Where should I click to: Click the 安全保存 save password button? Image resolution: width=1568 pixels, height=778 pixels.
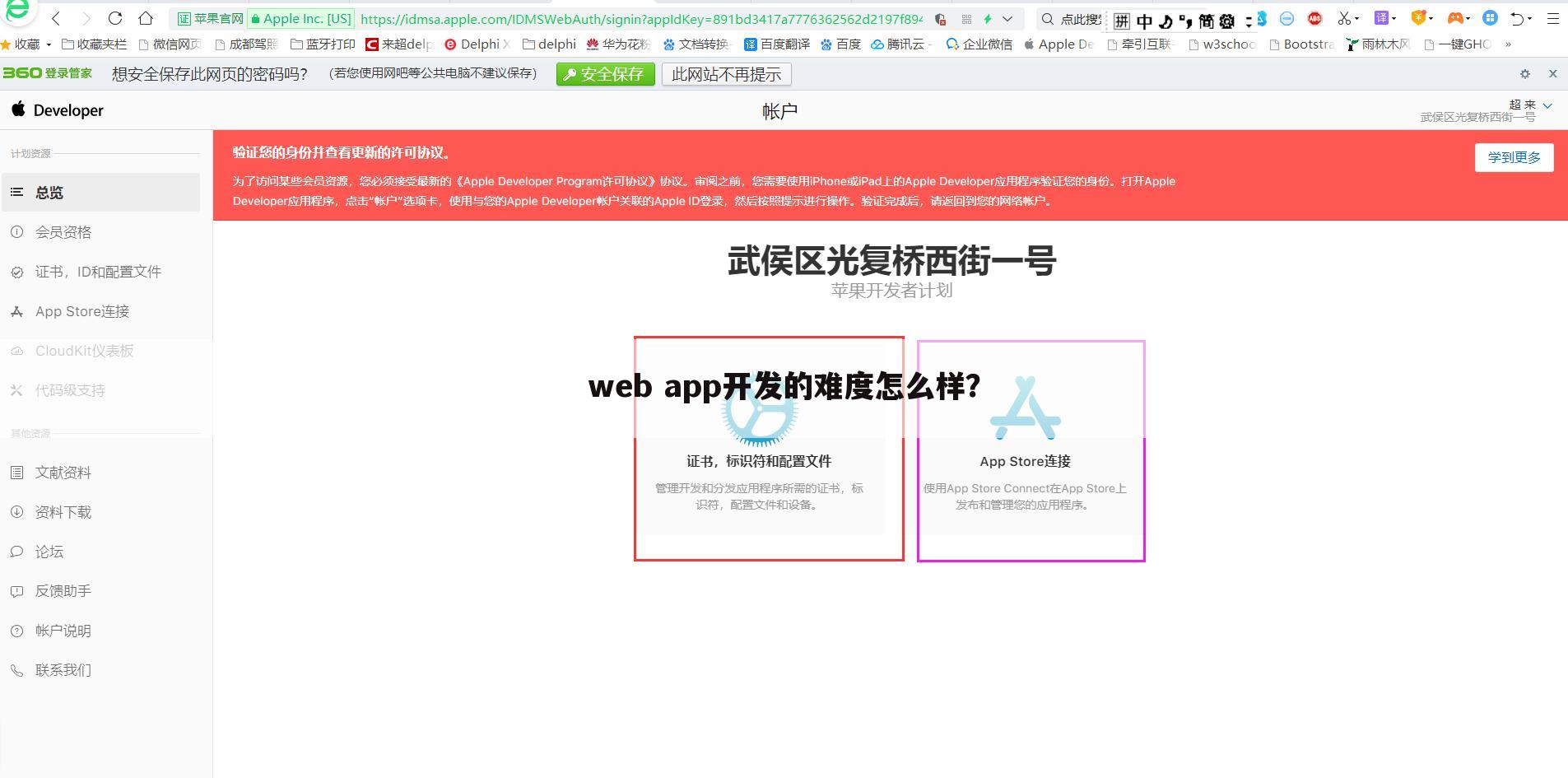click(x=605, y=74)
